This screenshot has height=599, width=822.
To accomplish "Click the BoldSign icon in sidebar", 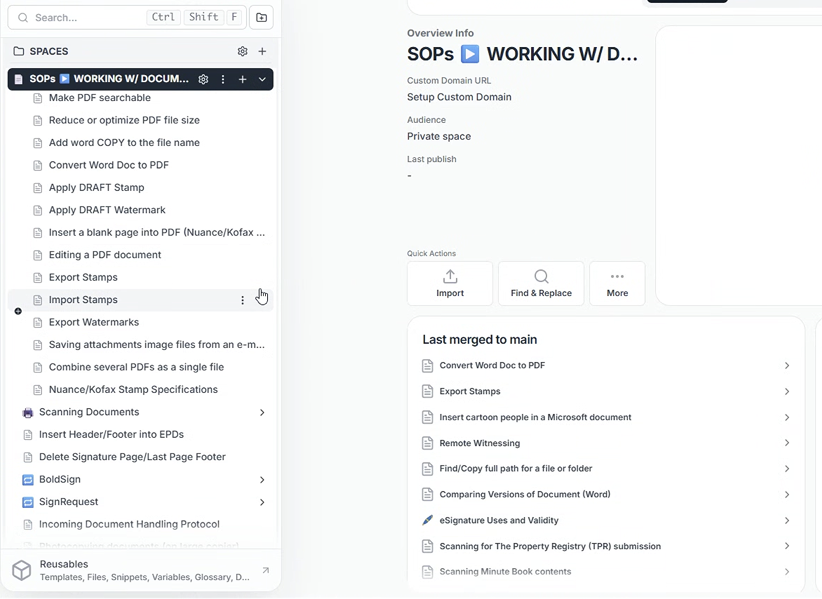I will coord(28,480).
